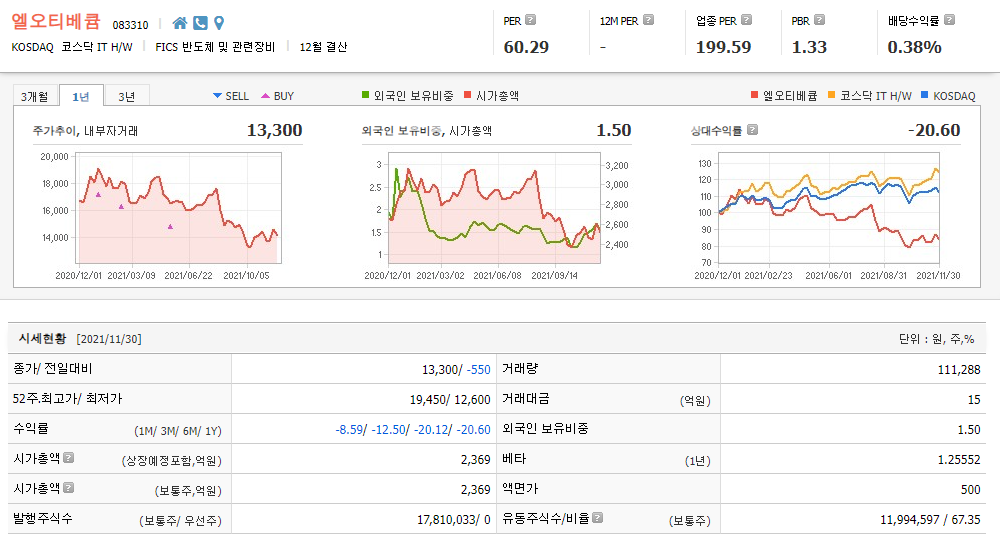Click the map location pin icon
Viewport: 1000px width, 555px height.
[219, 24]
